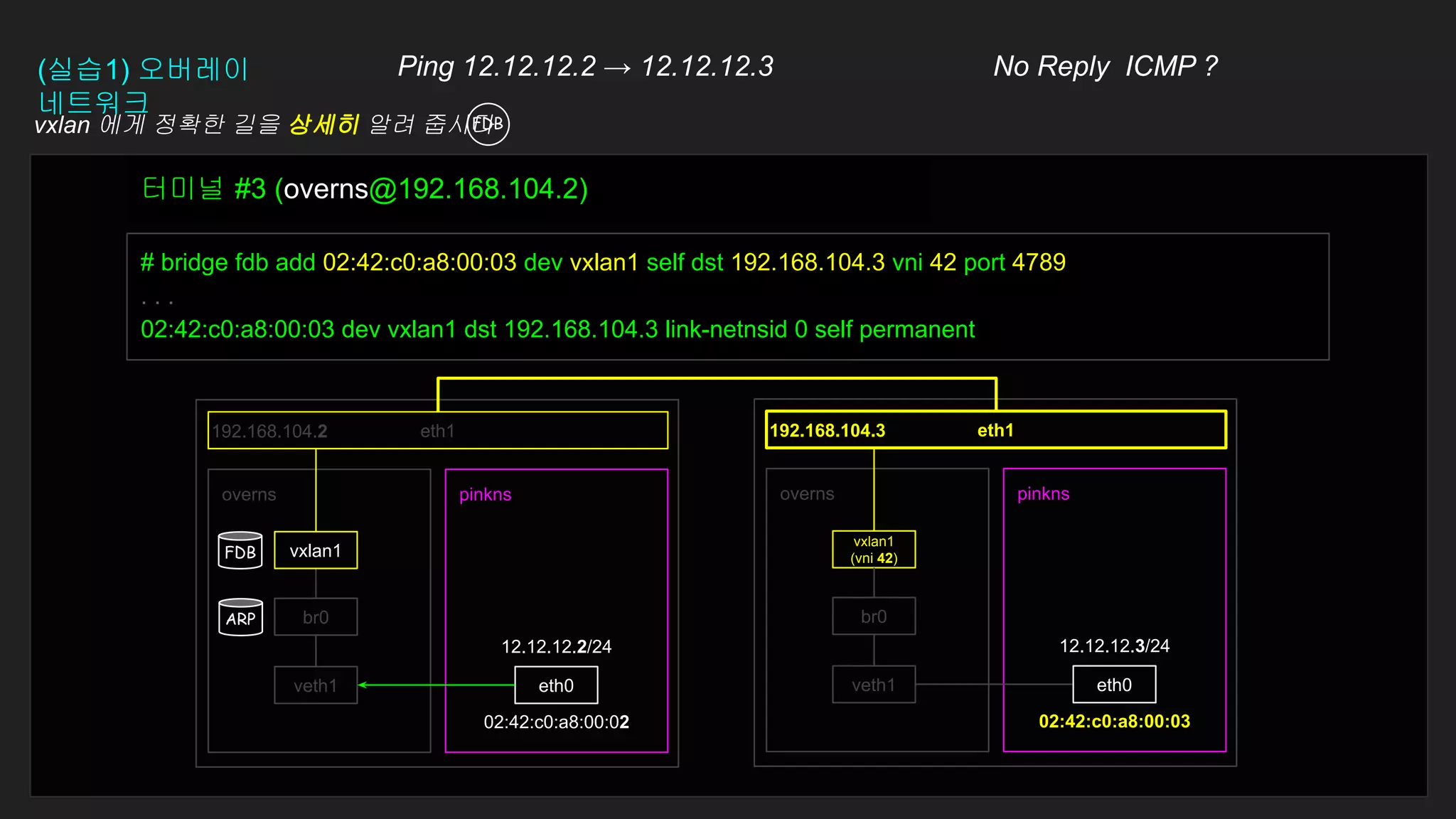Click the veth1 box in the right host
This screenshot has height=819, width=1456.
click(874, 685)
